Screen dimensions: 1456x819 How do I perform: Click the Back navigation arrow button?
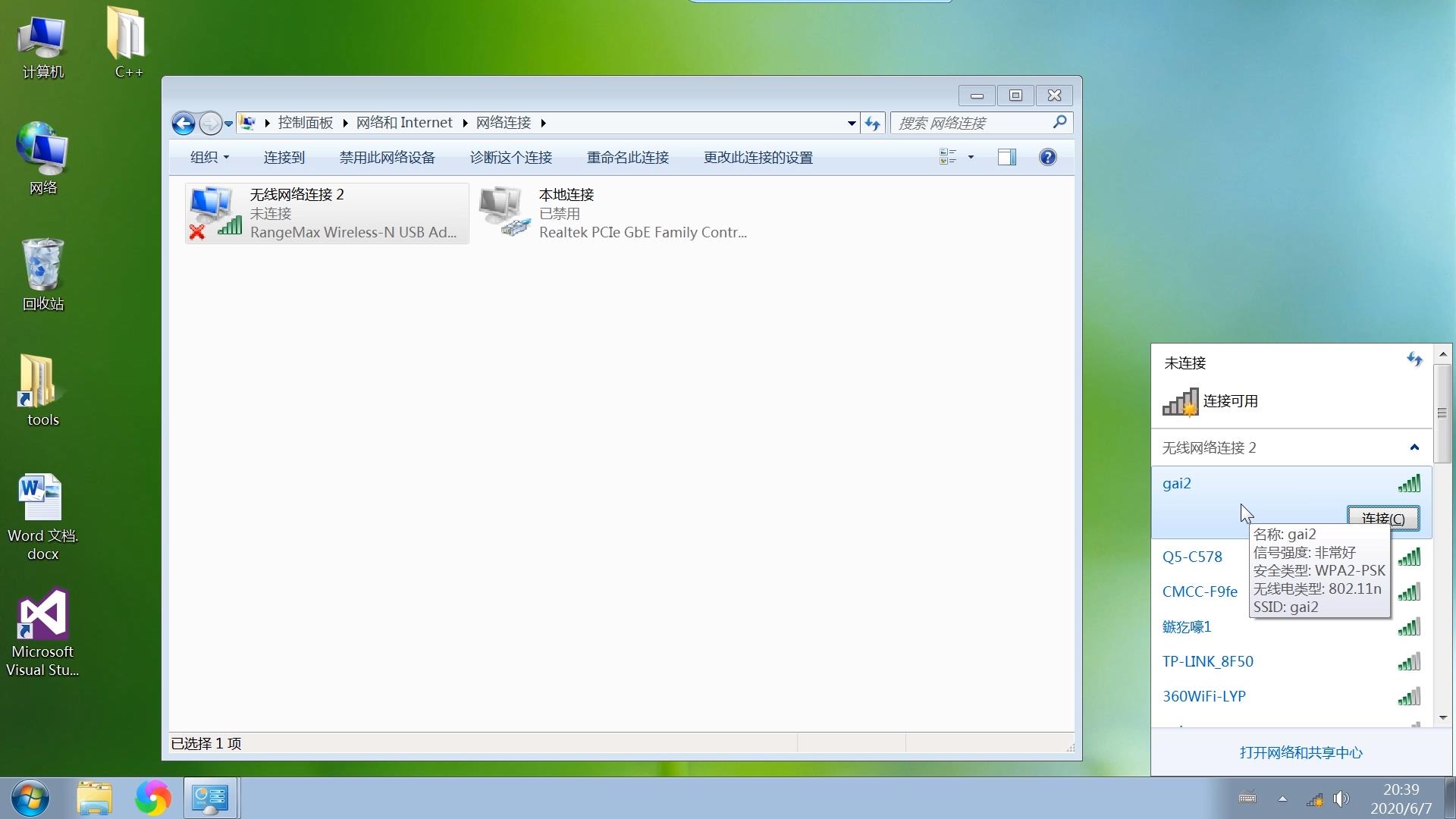183,123
